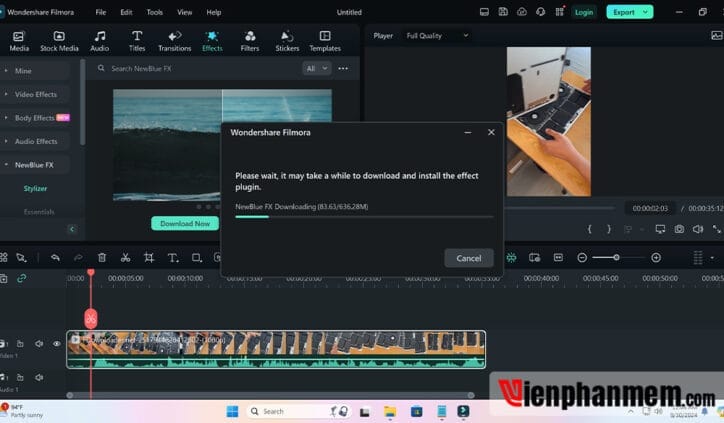
Task: Click the Login button
Action: (584, 12)
